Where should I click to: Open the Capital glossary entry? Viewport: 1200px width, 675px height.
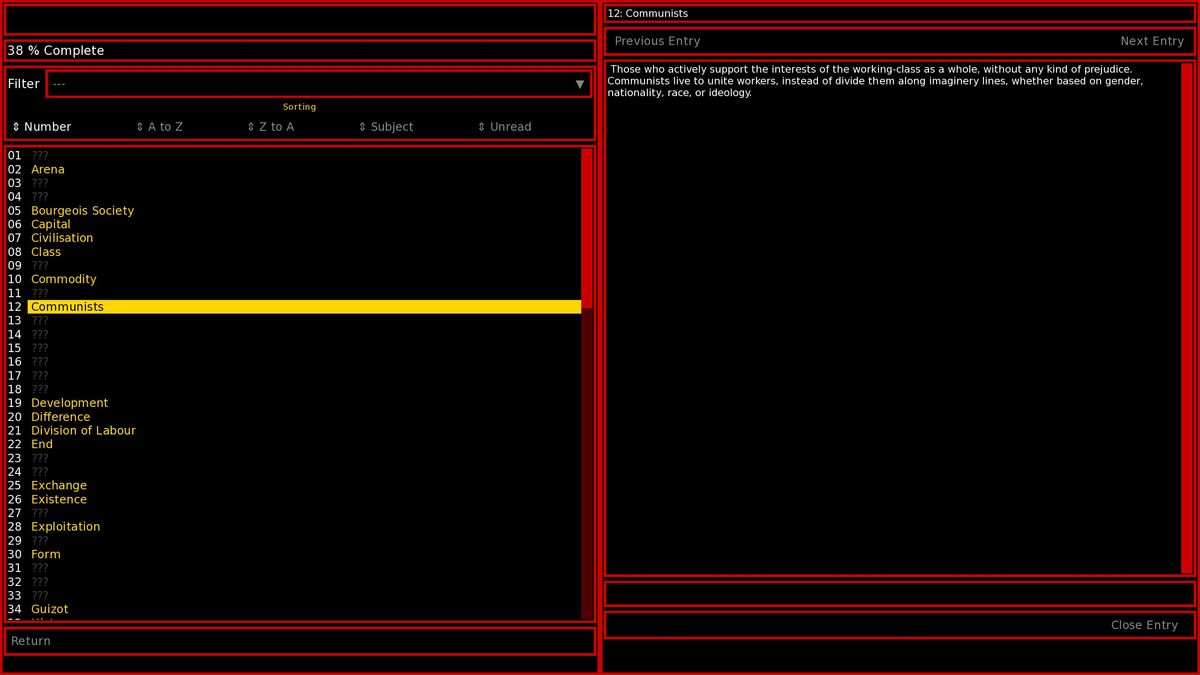click(51, 224)
